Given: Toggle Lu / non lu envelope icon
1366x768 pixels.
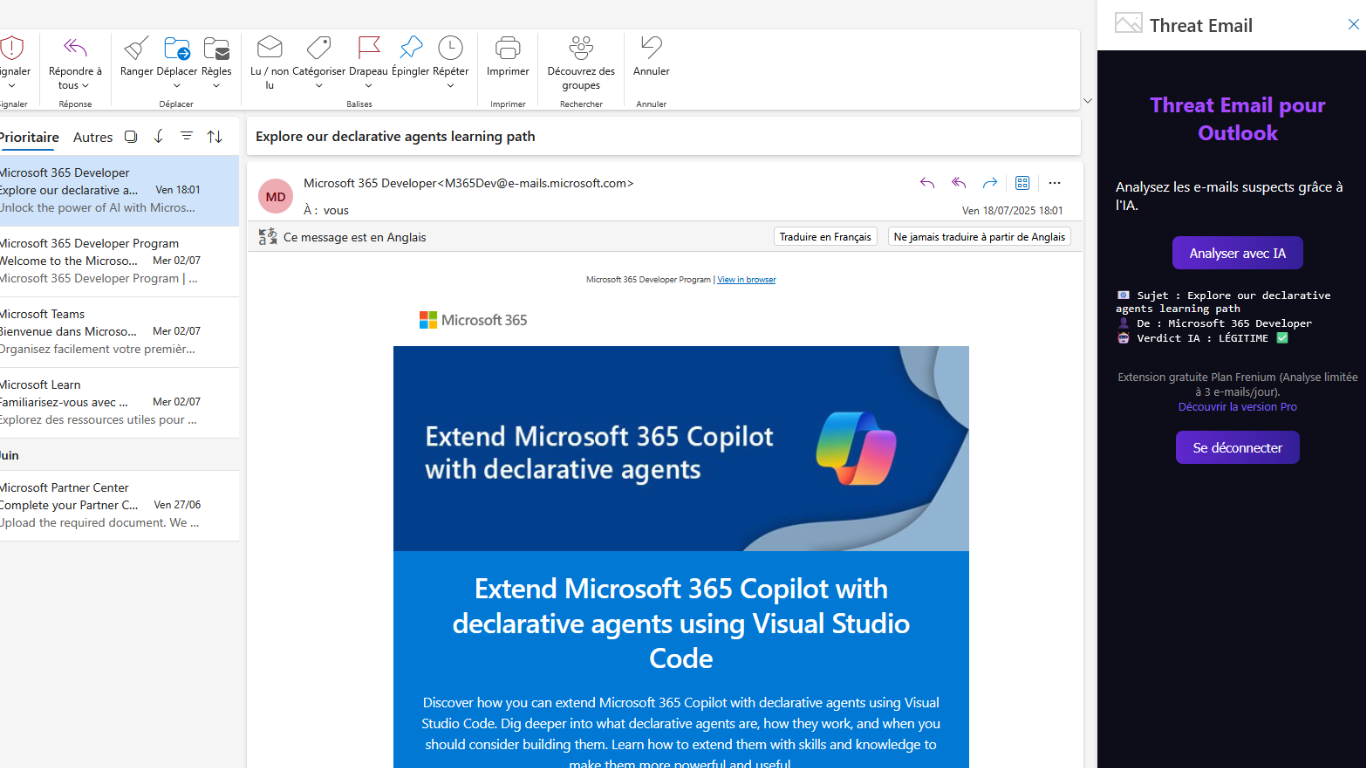Looking at the screenshot, I should [x=269, y=47].
